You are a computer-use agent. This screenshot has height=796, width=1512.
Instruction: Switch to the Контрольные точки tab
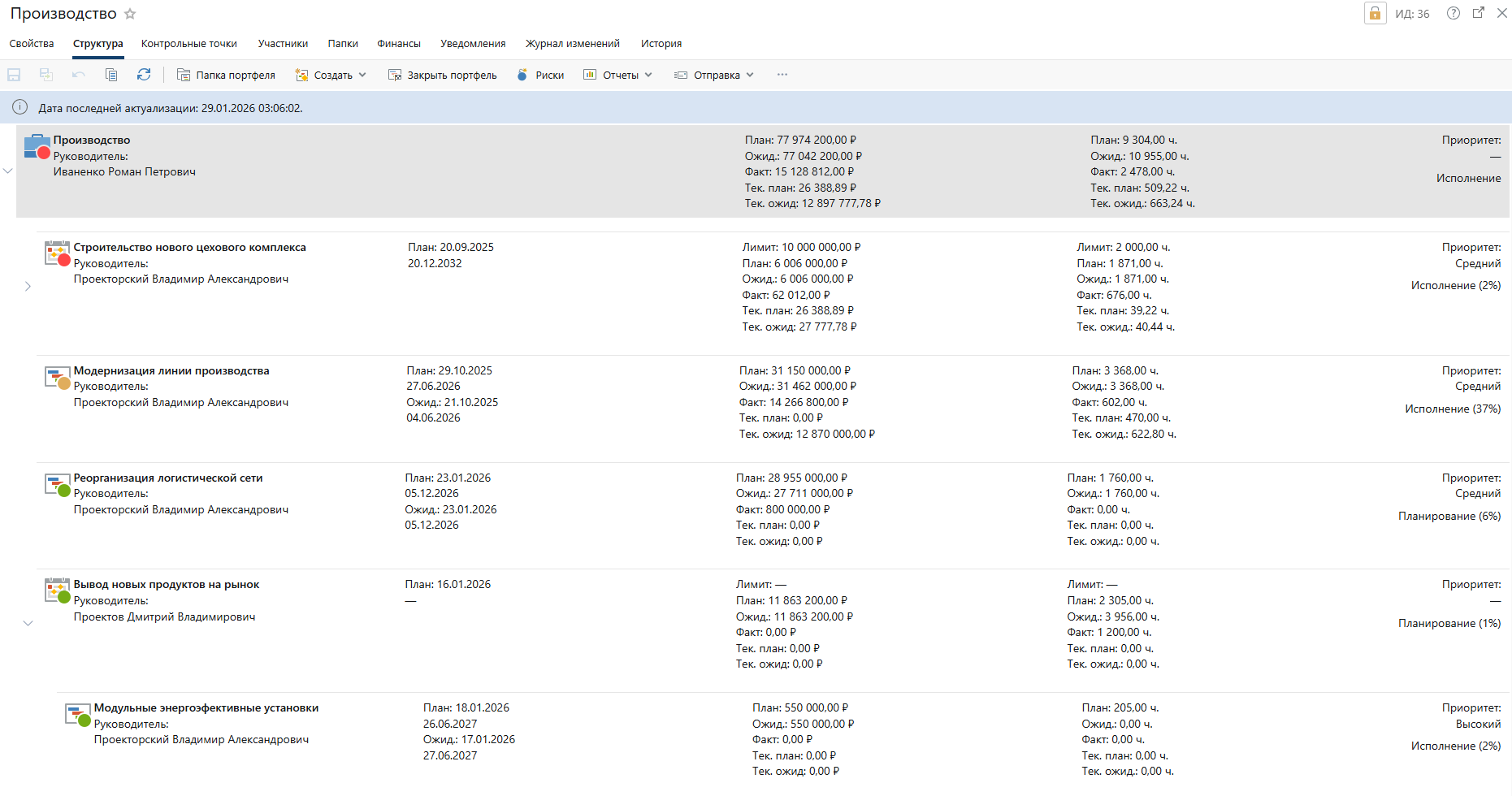[x=188, y=44]
